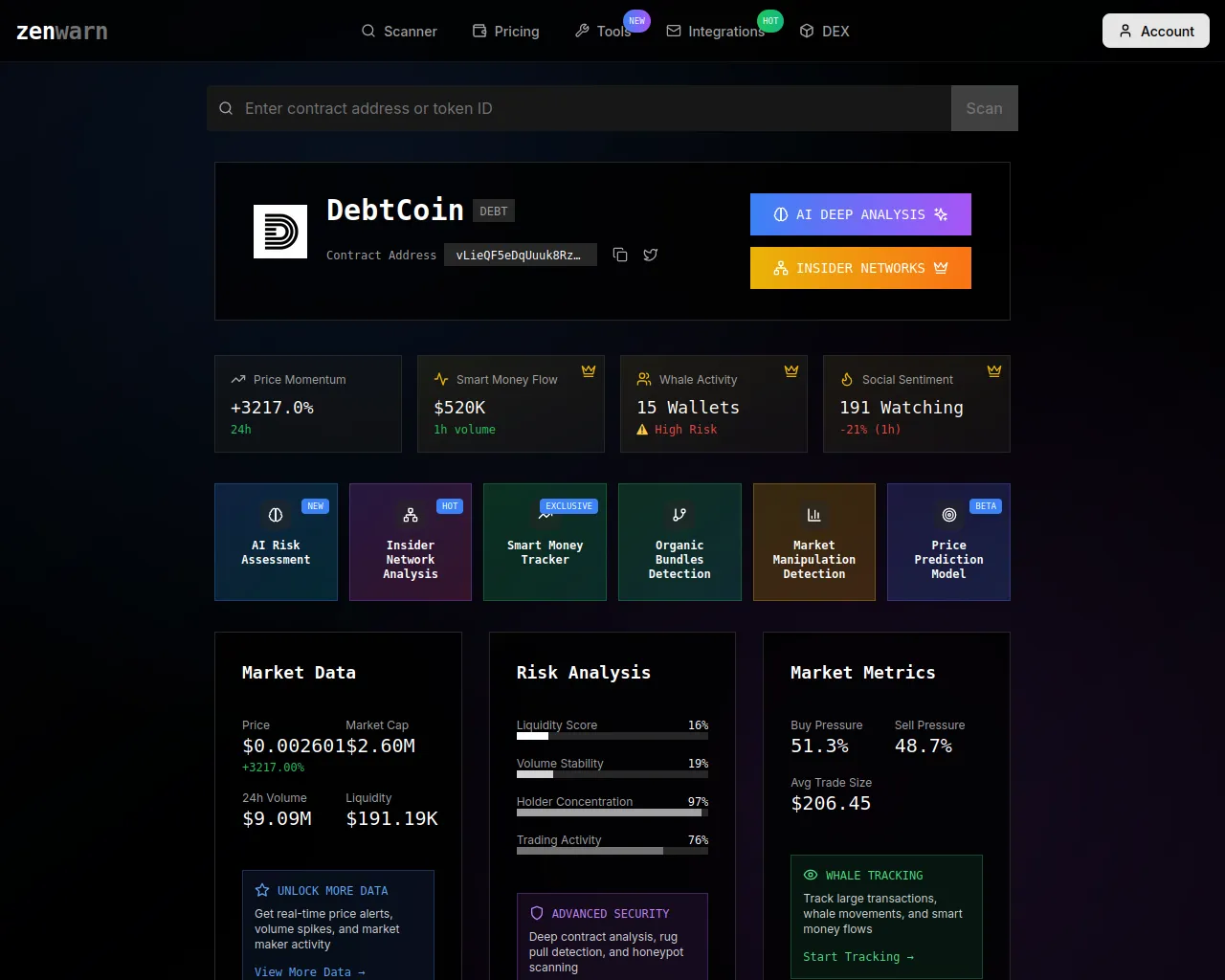Screen dimensions: 1225x980
Task: Click the $0.002601 price value
Action: pyautogui.click(x=294, y=746)
